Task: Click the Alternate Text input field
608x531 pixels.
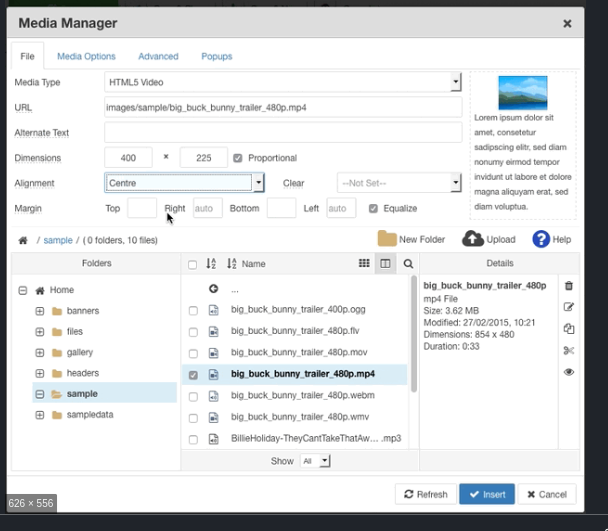Action: coord(283,133)
